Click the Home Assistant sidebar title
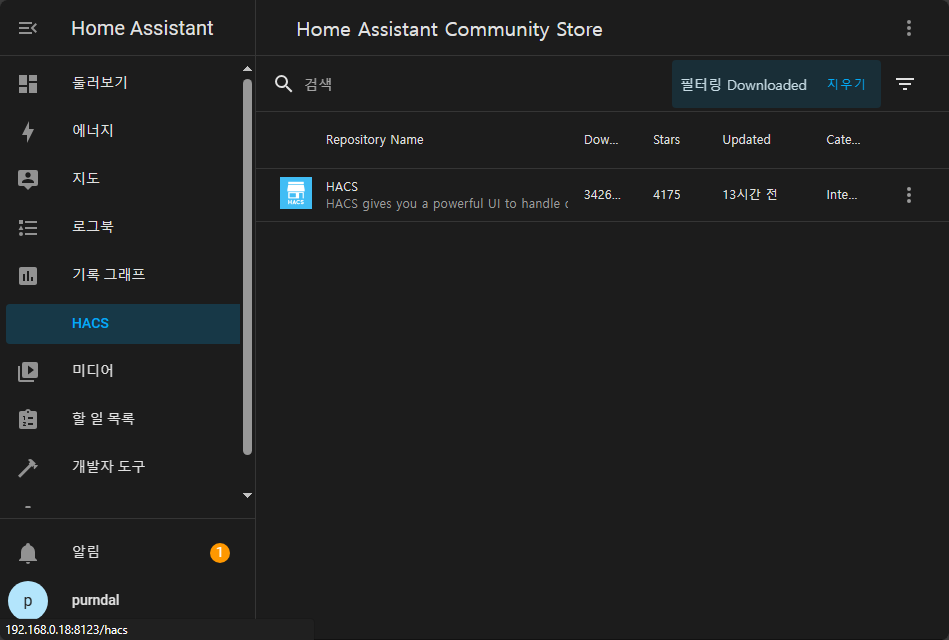The width and height of the screenshot is (949, 640). click(x=142, y=28)
